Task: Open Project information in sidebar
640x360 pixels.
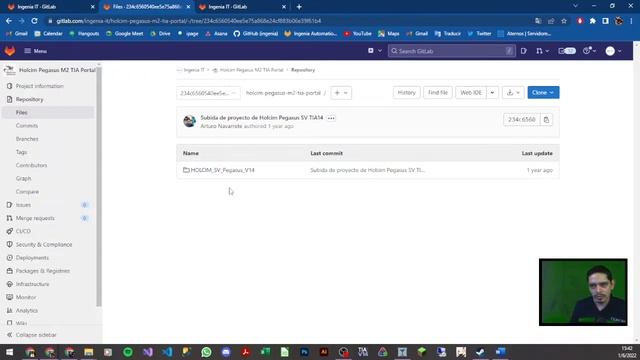Action: click(x=40, y=86)
